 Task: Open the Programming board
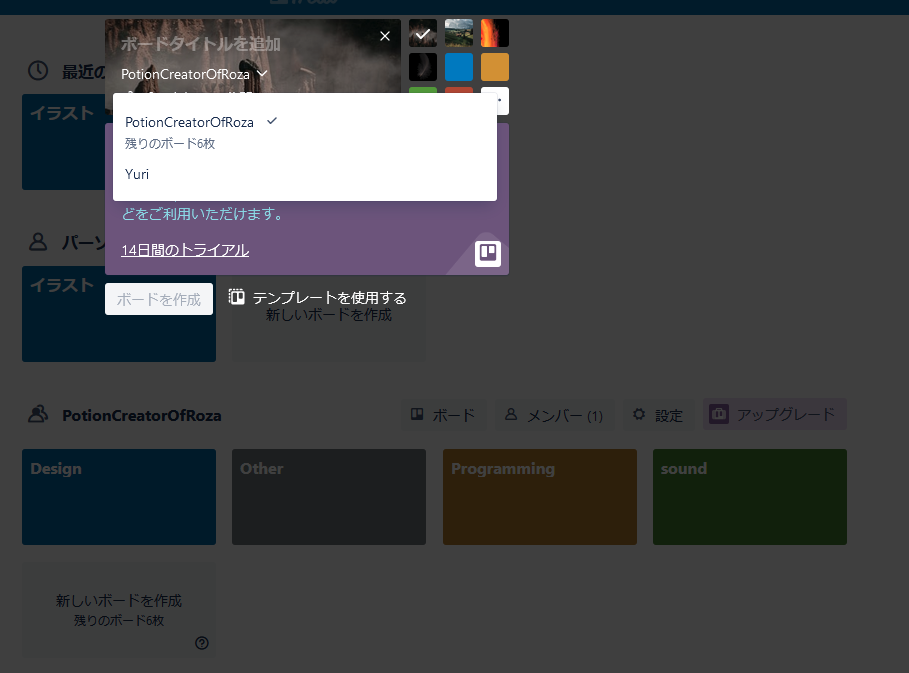point(540,497)
